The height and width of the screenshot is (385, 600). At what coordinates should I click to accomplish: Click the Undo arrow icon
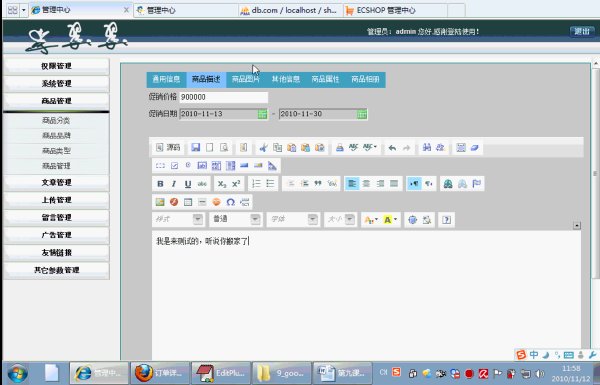(392, 147)
